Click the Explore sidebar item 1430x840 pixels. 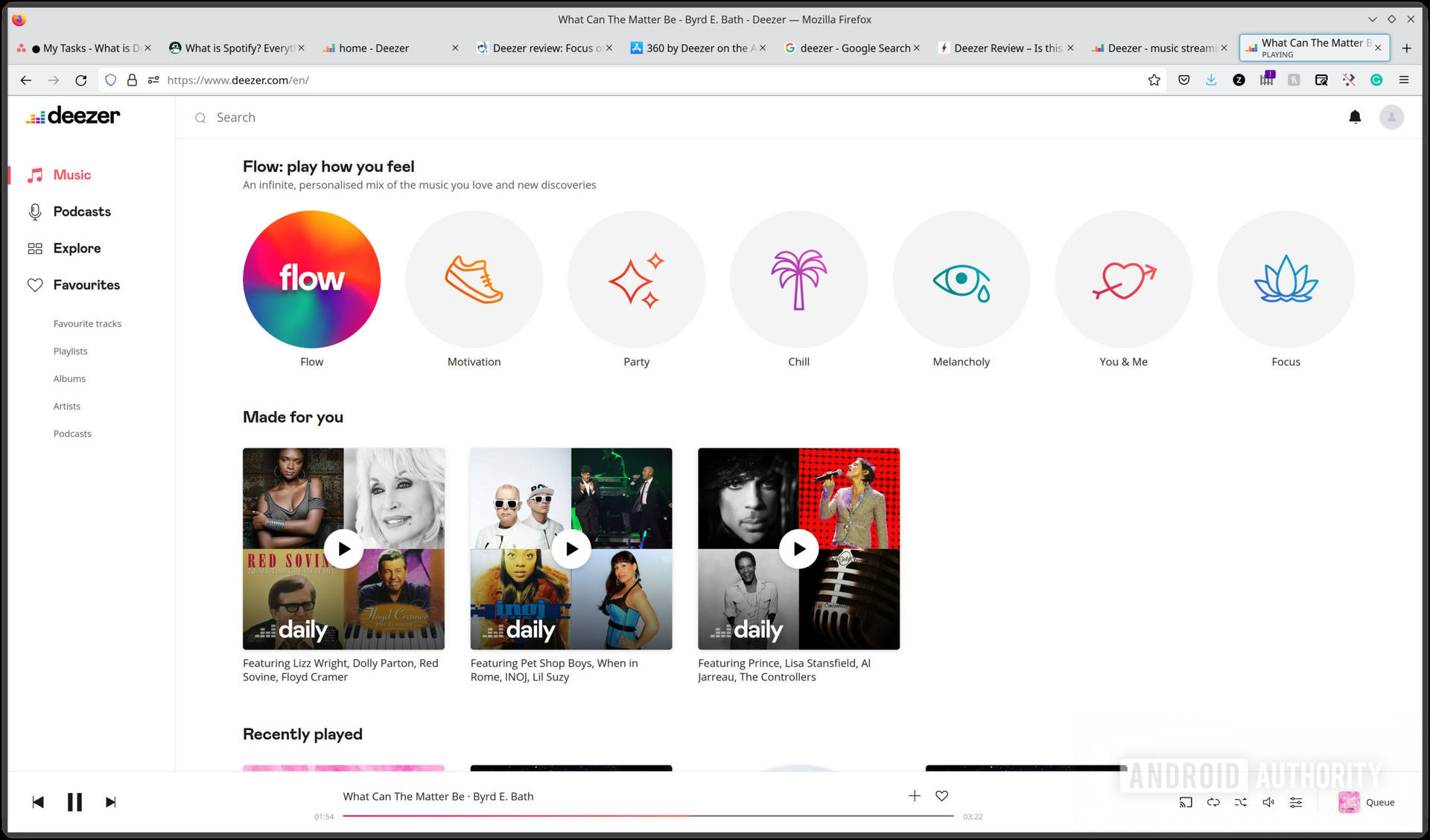coord(77,248)
